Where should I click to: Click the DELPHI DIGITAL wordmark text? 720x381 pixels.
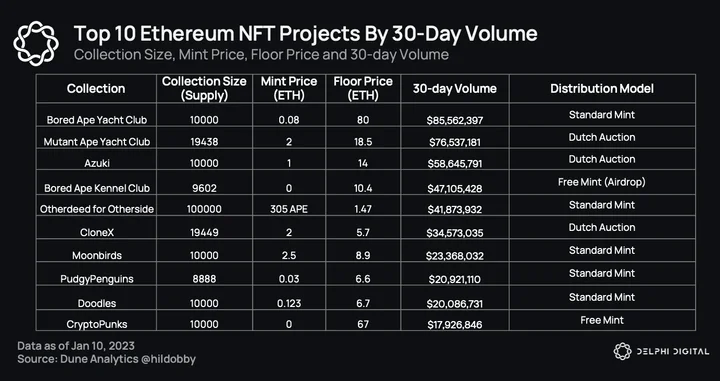[x=673, y=352]
